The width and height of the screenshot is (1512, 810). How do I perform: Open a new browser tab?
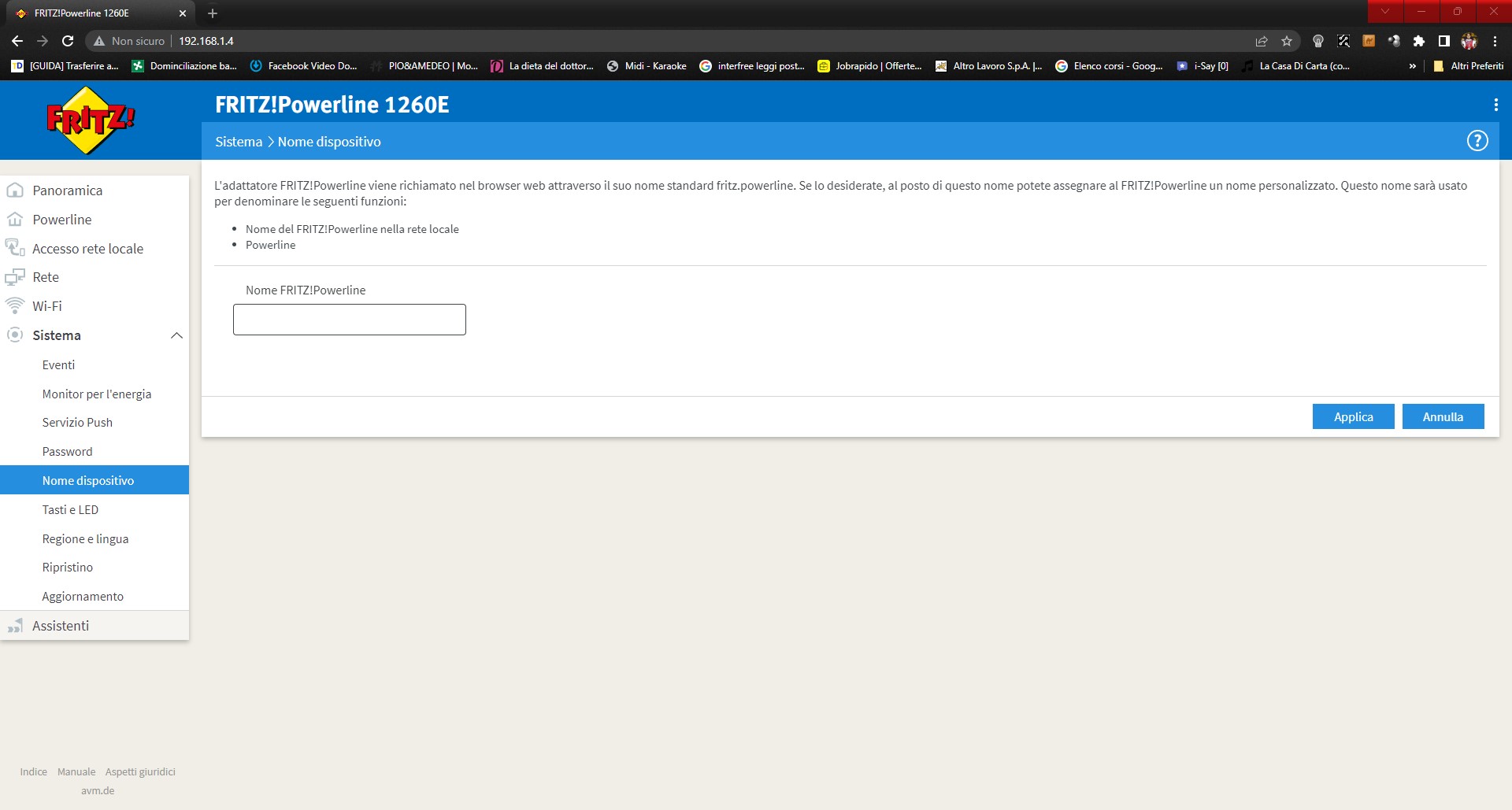pos(213,13)
